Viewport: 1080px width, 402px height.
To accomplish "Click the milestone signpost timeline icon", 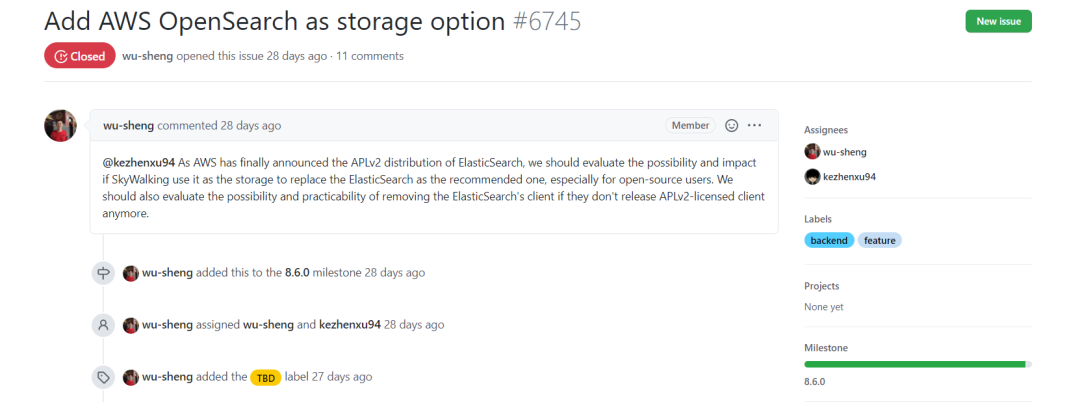I will click(x=103, y=273).
